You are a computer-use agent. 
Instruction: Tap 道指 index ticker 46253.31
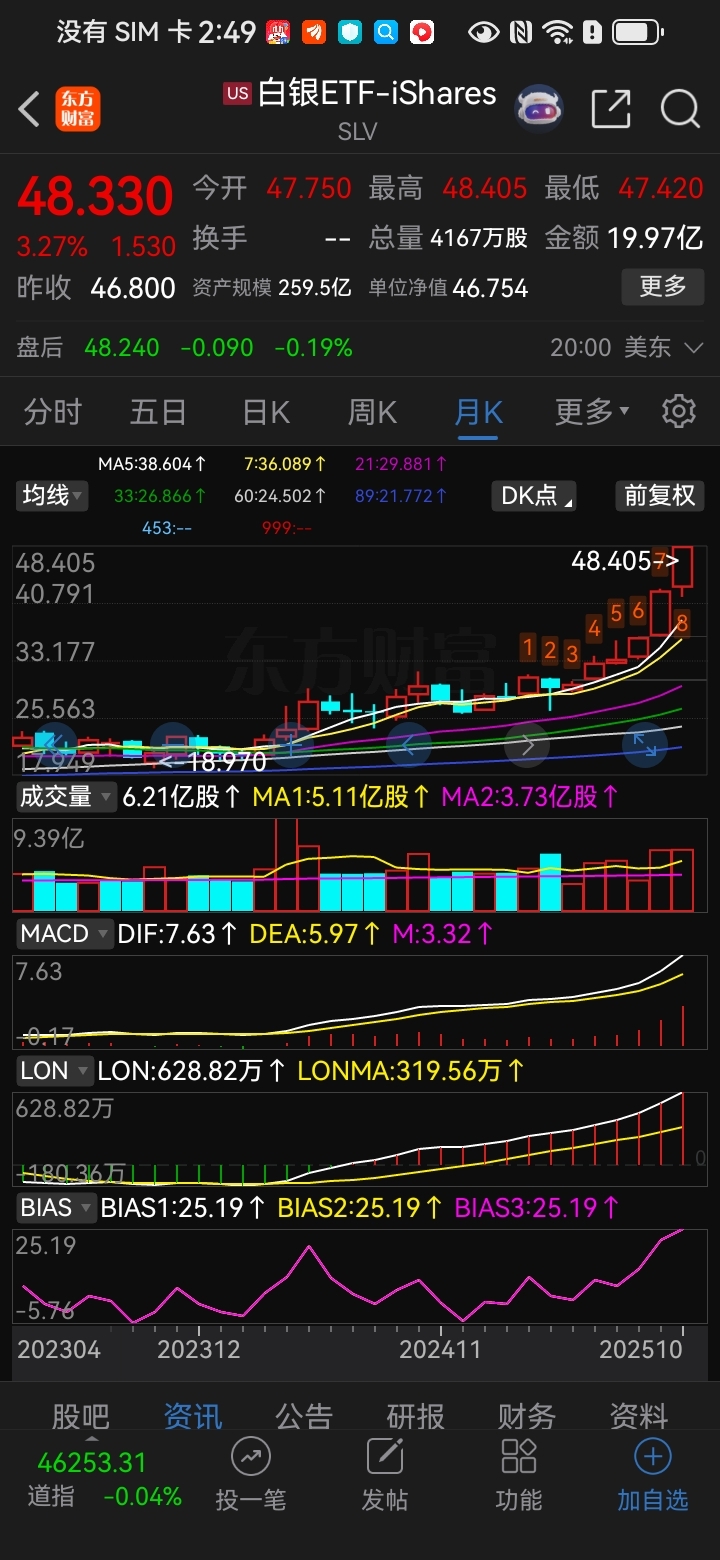click(x=92, y=1462)
